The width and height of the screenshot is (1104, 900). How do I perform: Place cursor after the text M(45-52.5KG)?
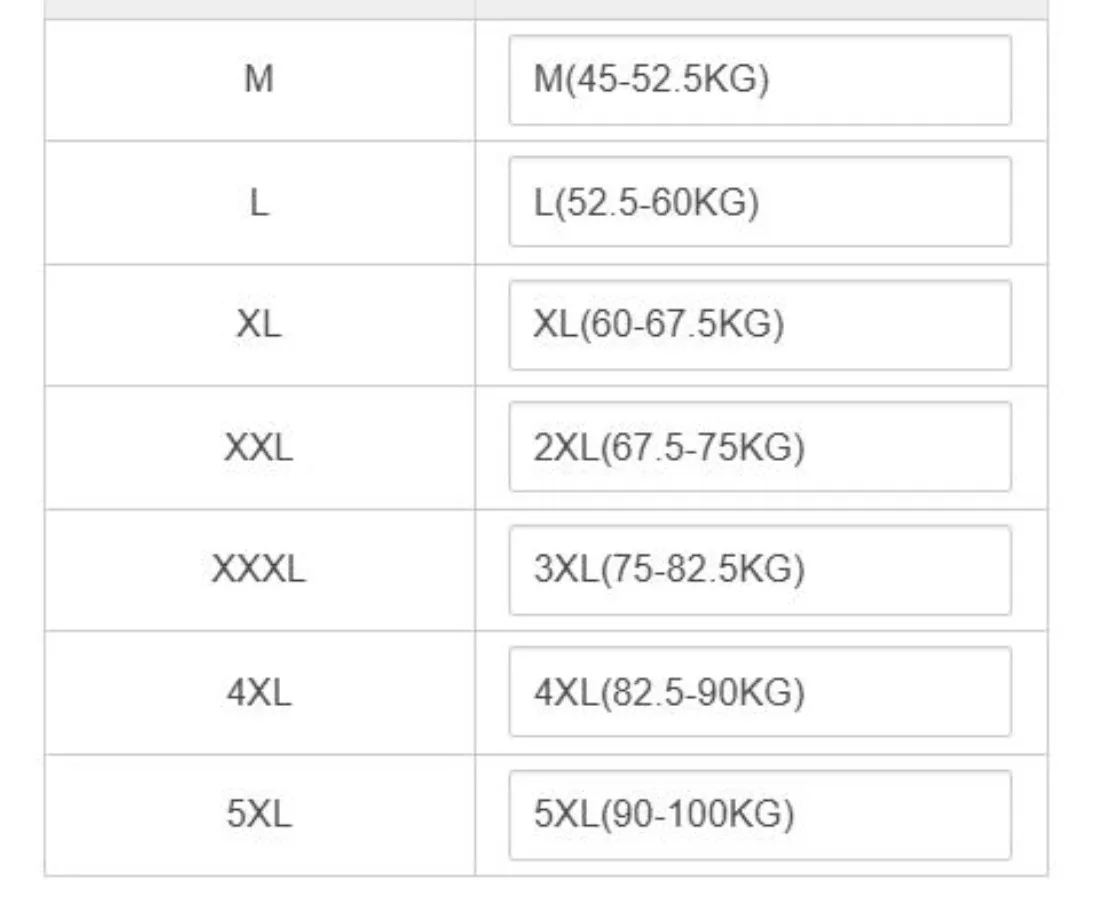pyautogui.click(x=773, y=80)
